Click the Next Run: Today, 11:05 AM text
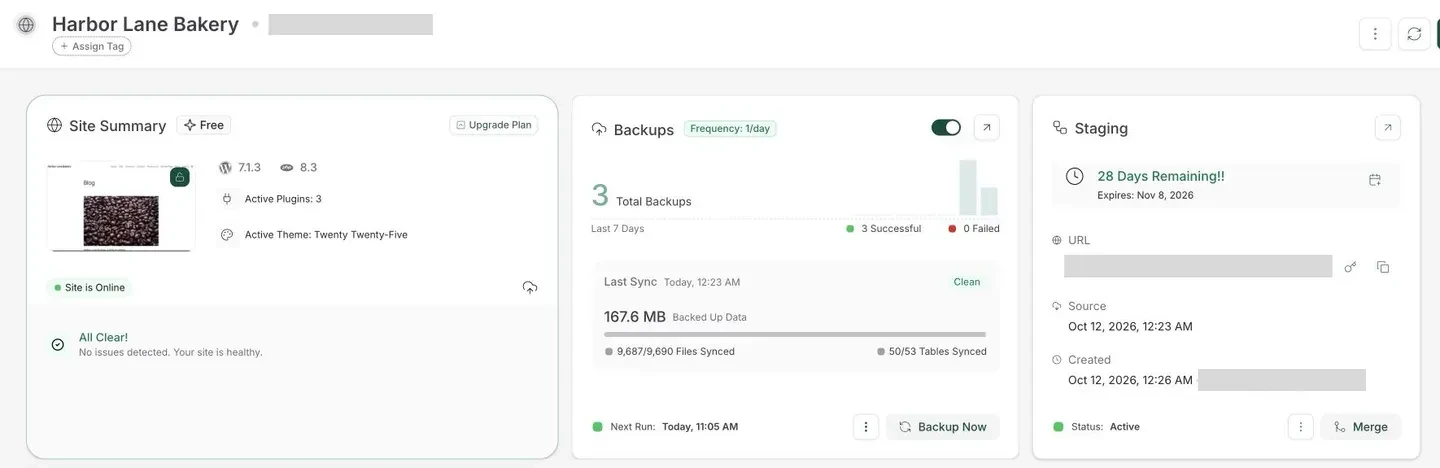Image resolution: width=1440 pixels, height=468 pixels. [674, 427]
